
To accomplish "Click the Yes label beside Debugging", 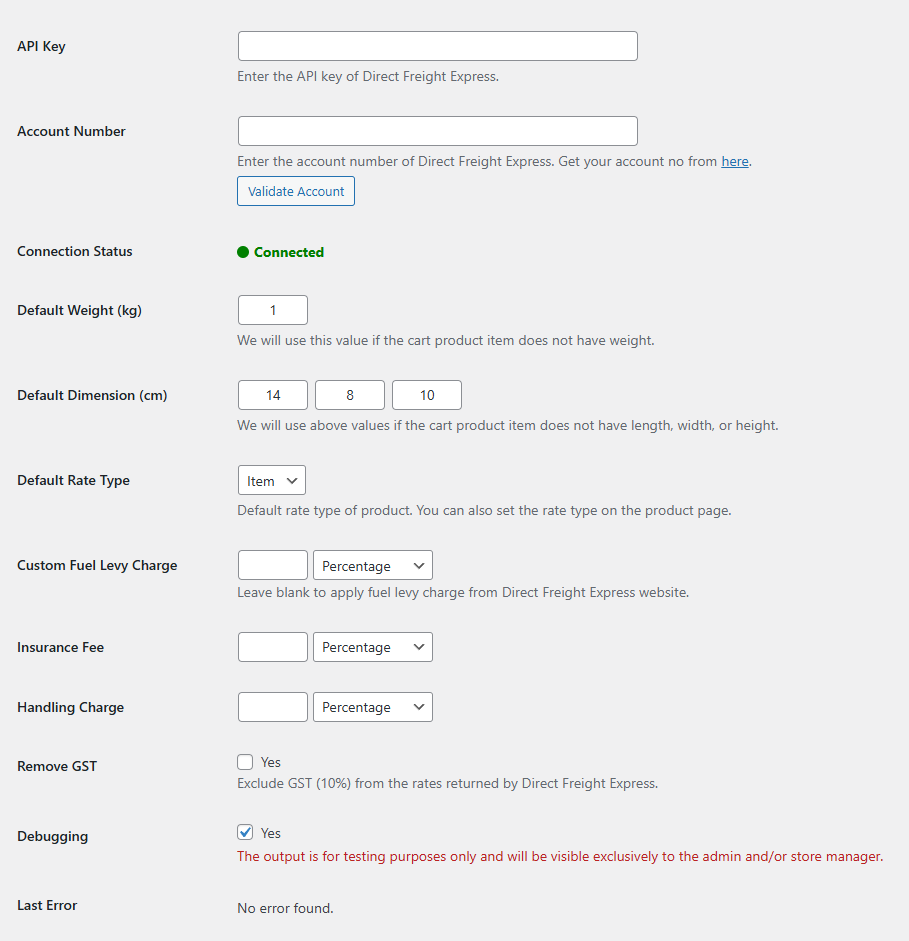I will tap(271, 833).
